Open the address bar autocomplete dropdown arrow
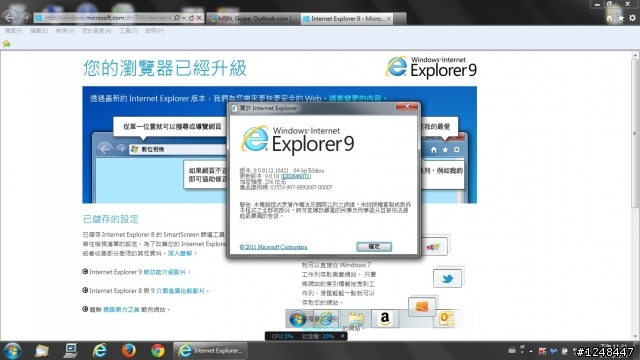The image size is (640, 360). 184,18
